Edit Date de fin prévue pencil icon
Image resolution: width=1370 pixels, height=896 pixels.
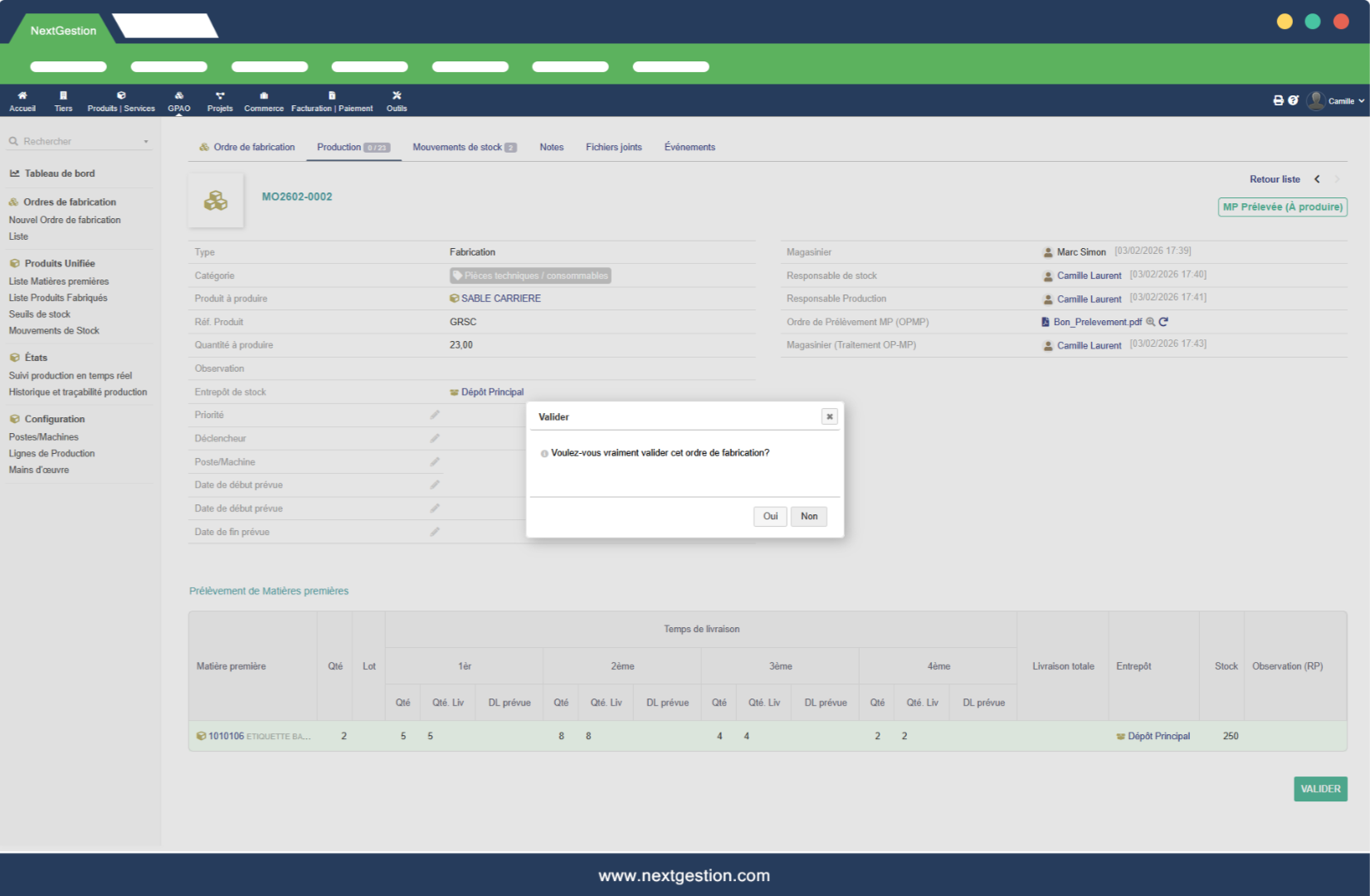coord(435,532)
